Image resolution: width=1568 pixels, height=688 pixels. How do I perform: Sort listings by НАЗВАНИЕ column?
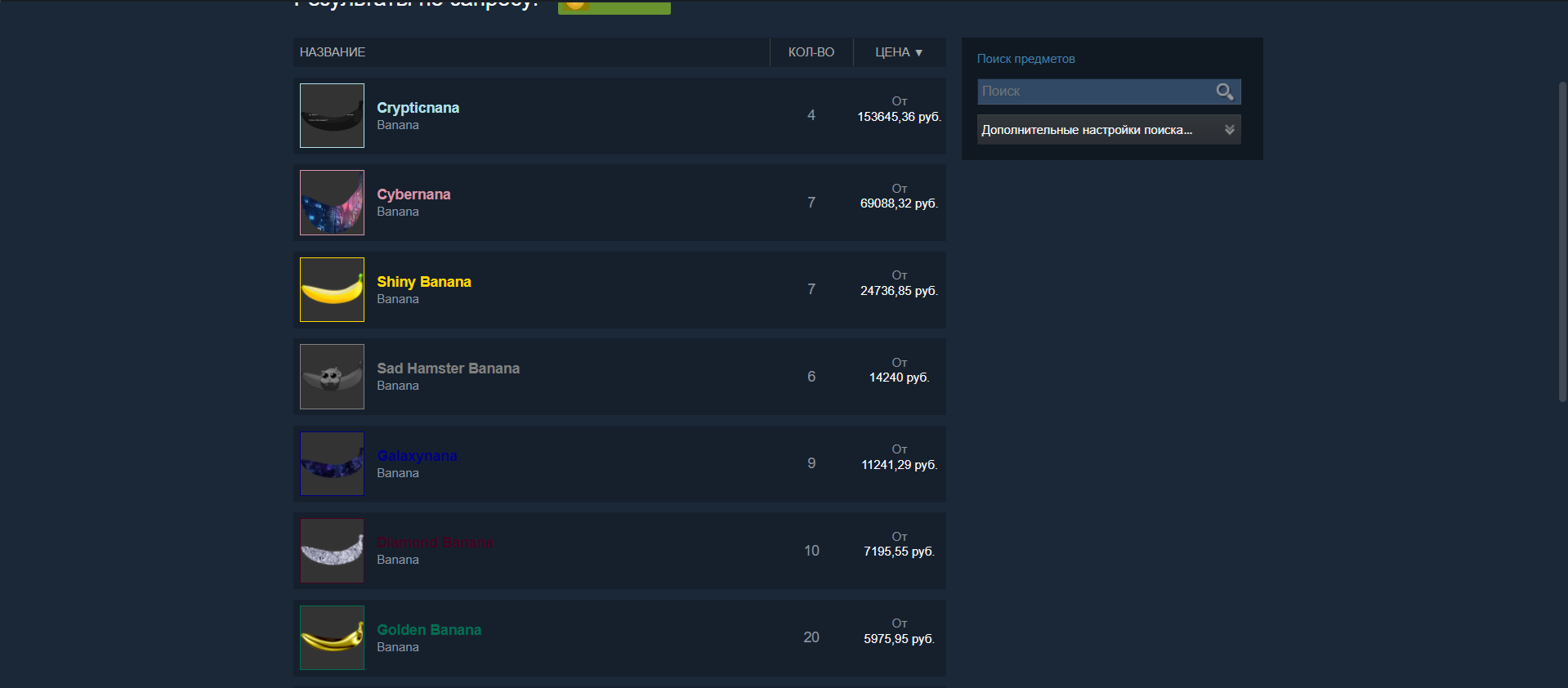[x=531, y=52]
